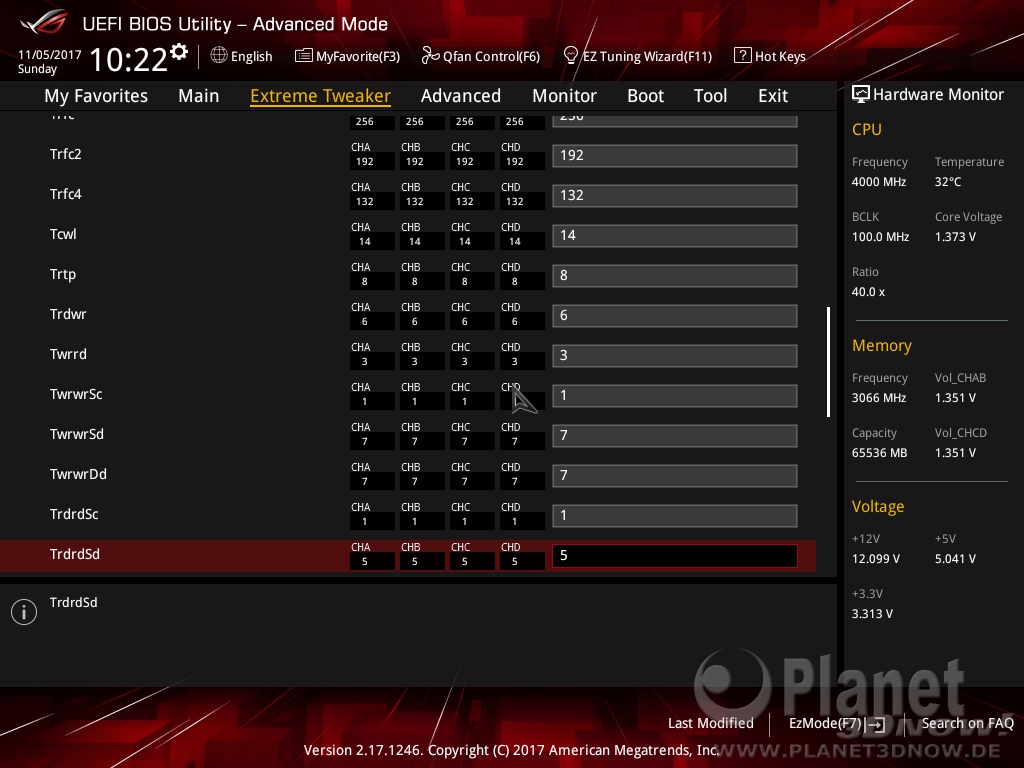The width and height of the screenshot is (1024, 768).
Task: Select the Tcwl setting label
Action: [63, 234]
